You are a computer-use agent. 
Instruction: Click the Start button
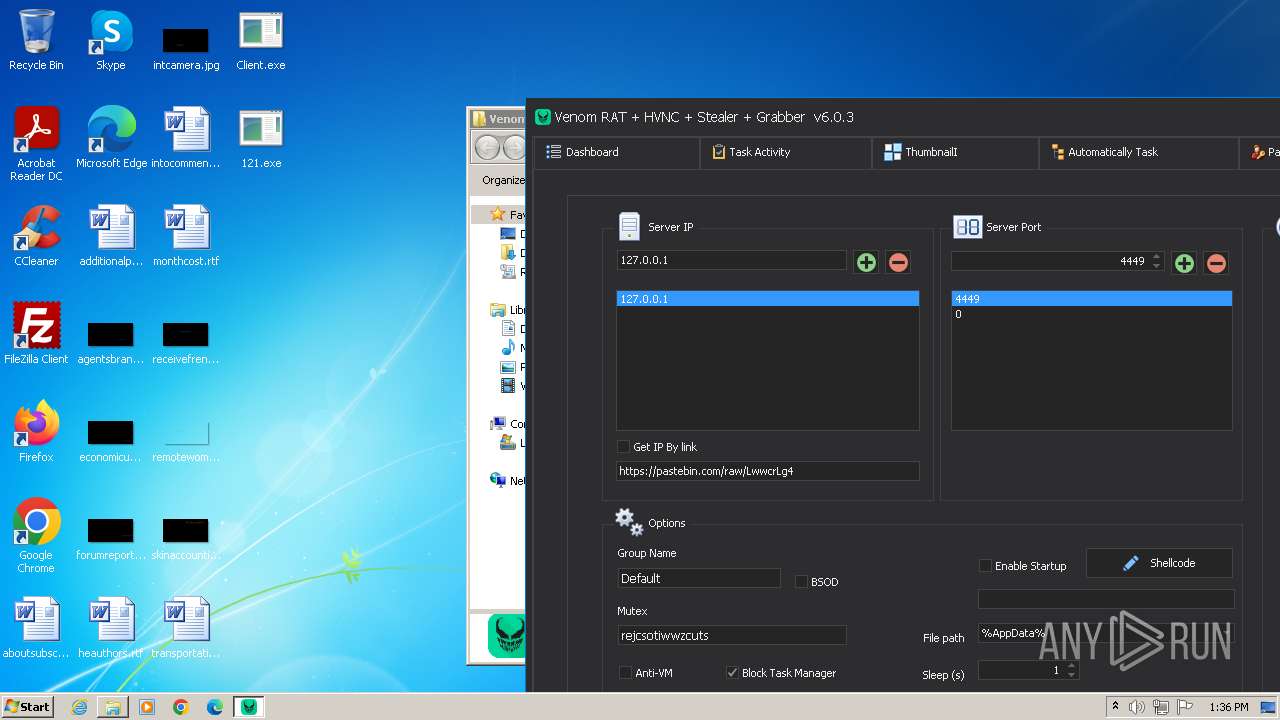click(27, 706)
